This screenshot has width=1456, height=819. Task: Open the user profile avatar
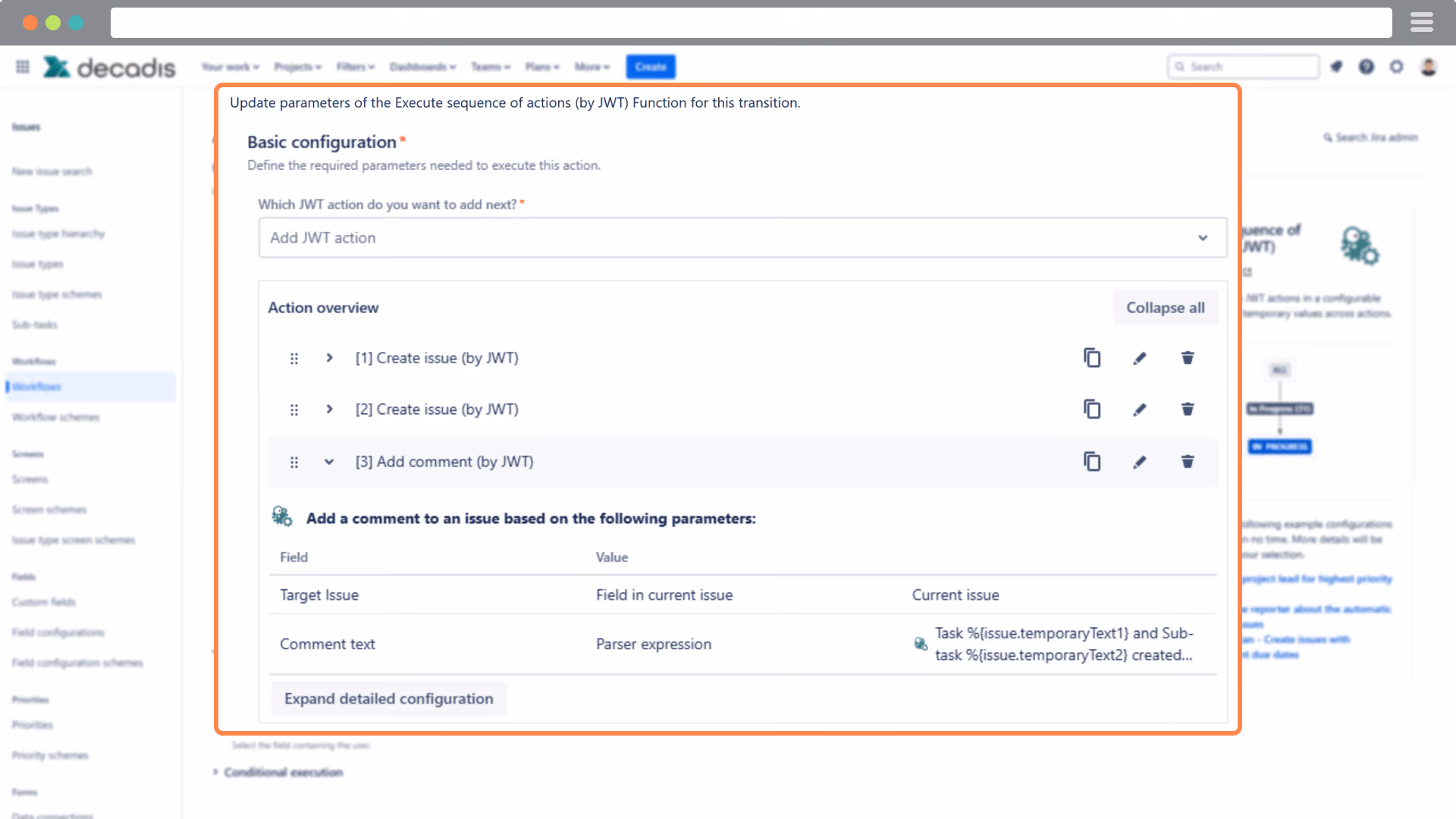[x=1429, y=67]
